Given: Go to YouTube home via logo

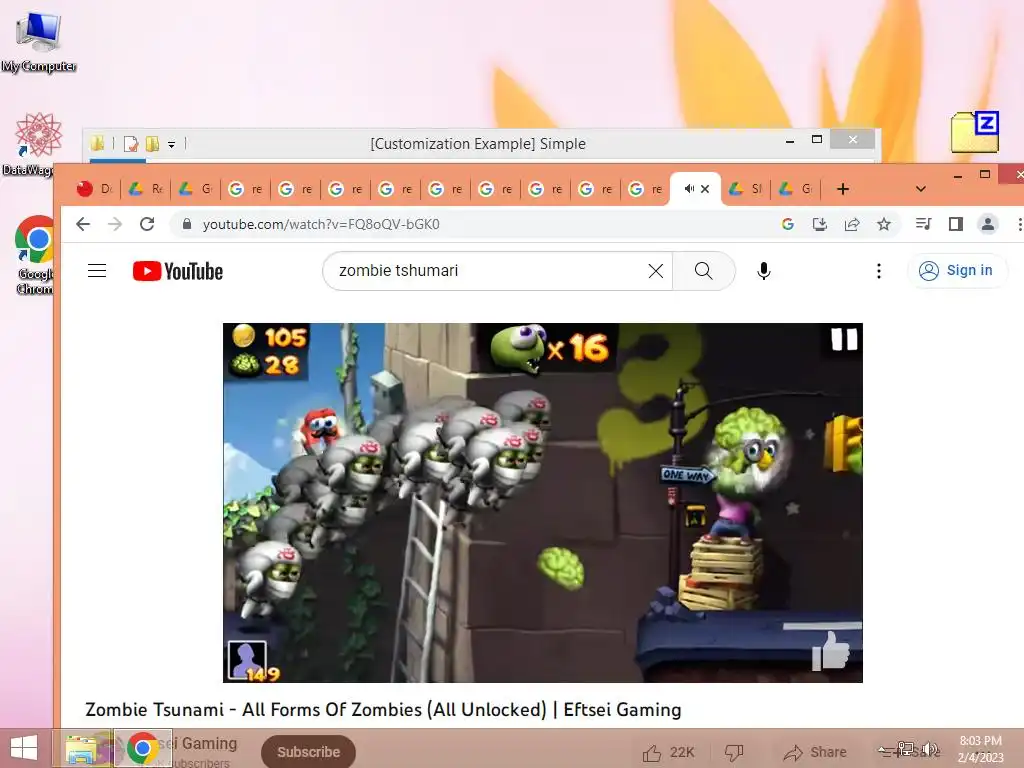Looking at the screenshot, I should (x=178, y=271).
